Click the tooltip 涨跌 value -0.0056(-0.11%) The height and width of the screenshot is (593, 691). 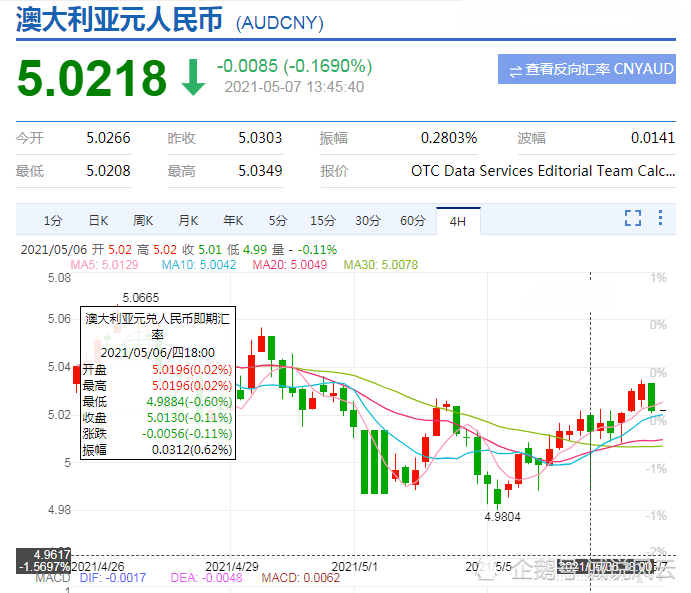coord(187,434)
